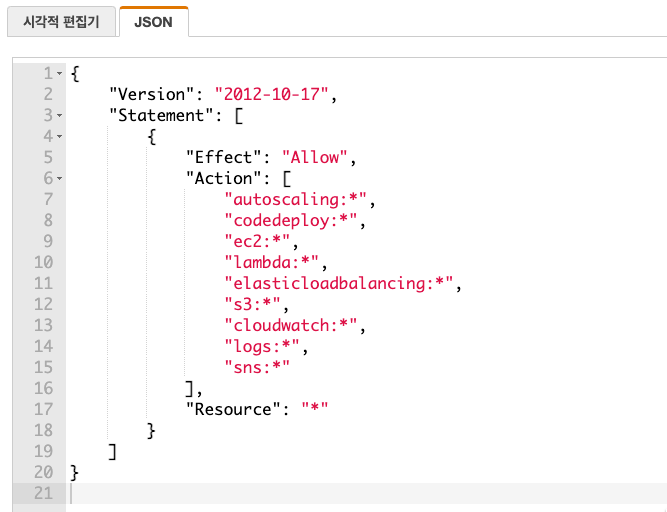Screen dimensions: 667x512
Task: Click the "Action" key text
Action: 223,178
